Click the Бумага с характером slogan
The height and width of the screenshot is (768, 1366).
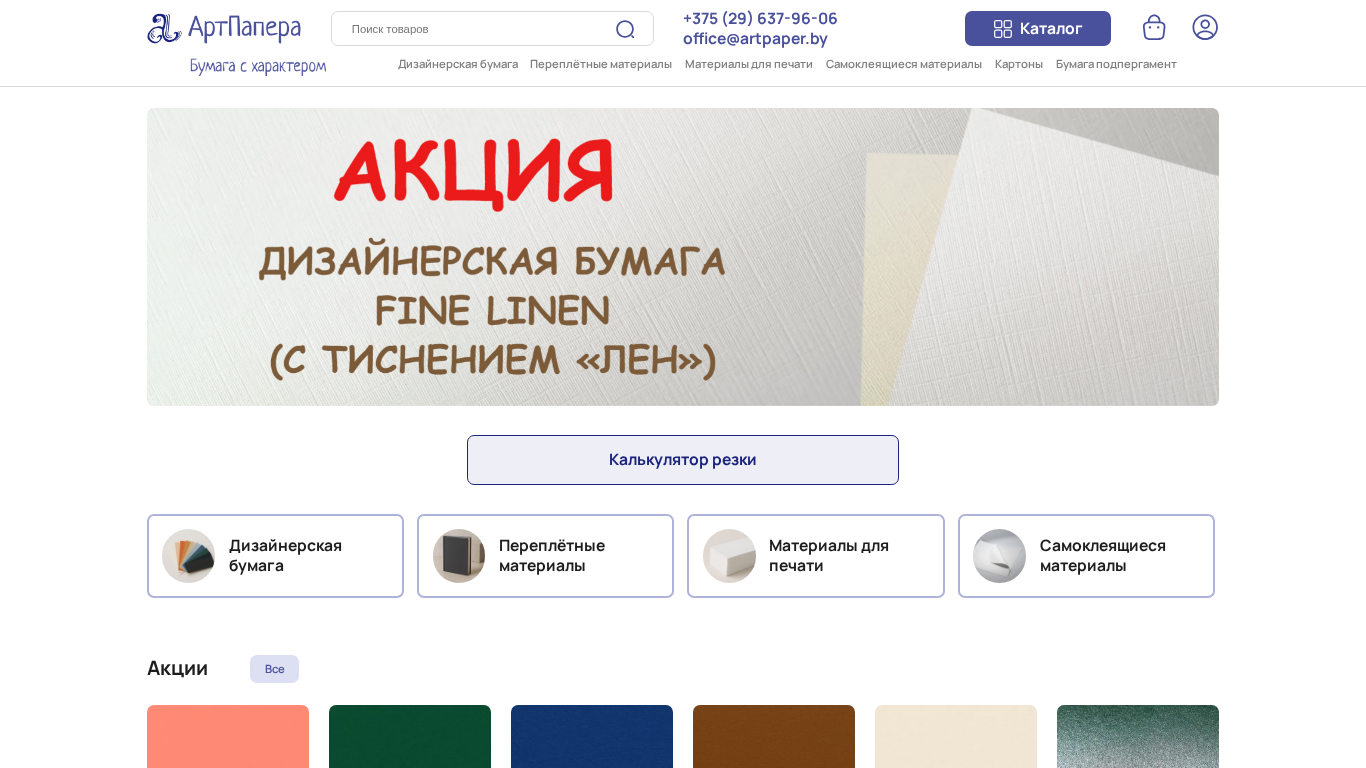tap(258, 66)
